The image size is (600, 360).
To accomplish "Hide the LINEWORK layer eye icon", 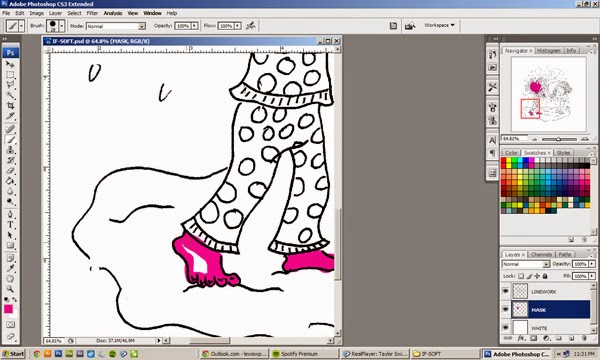I will [x=505, y=292].
